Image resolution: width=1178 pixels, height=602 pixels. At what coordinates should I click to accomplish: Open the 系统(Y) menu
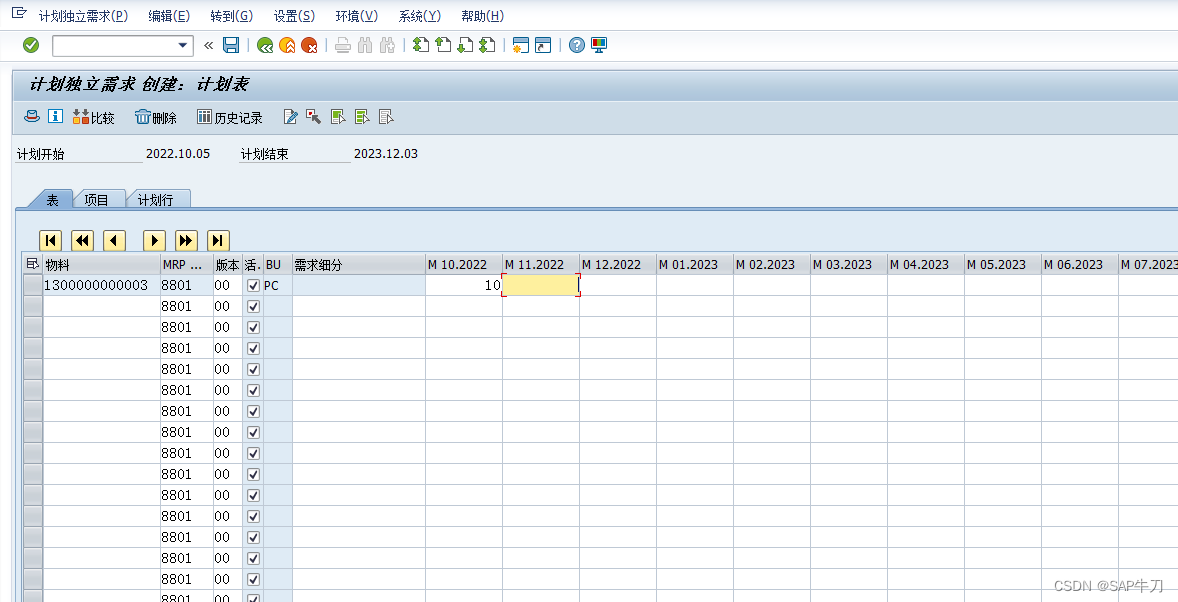420,16
